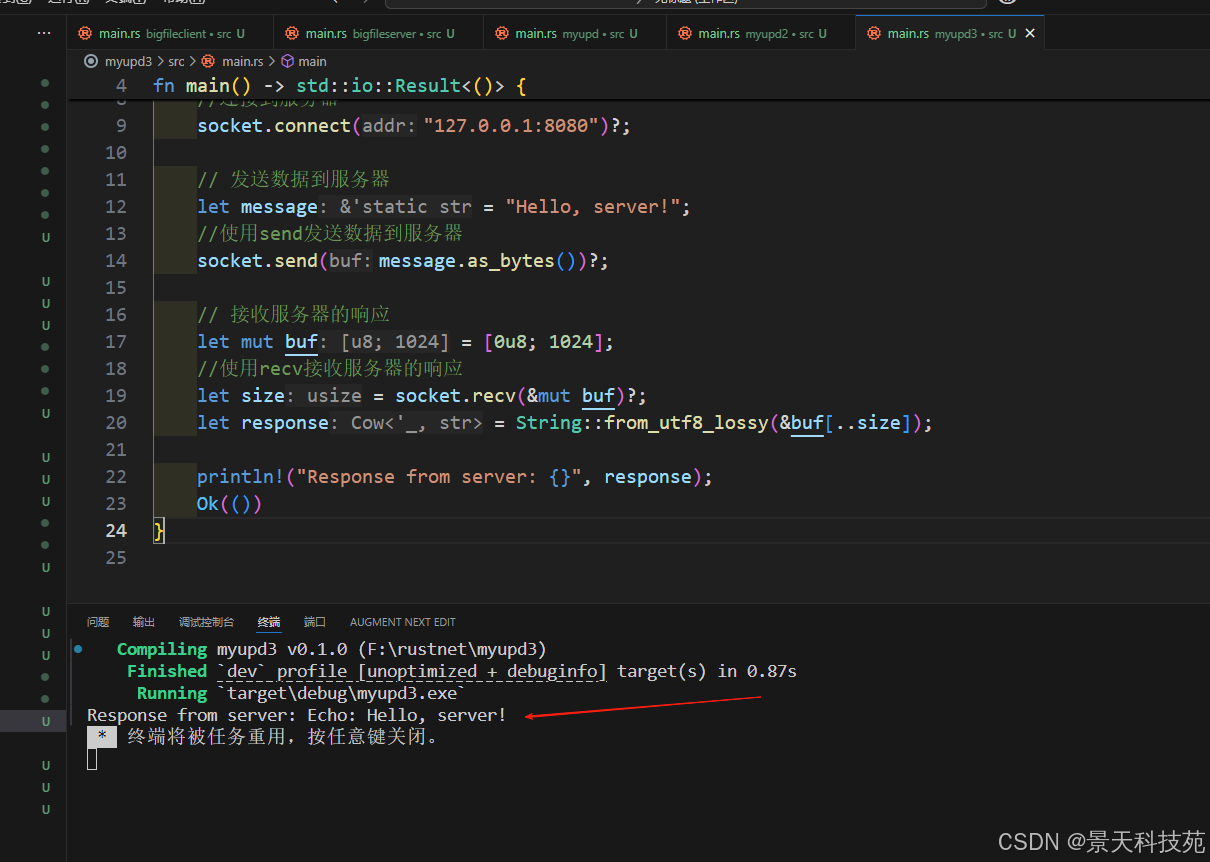Click the socket.connect call on line 9
The image size is (1210, 862).
point(273,126)
